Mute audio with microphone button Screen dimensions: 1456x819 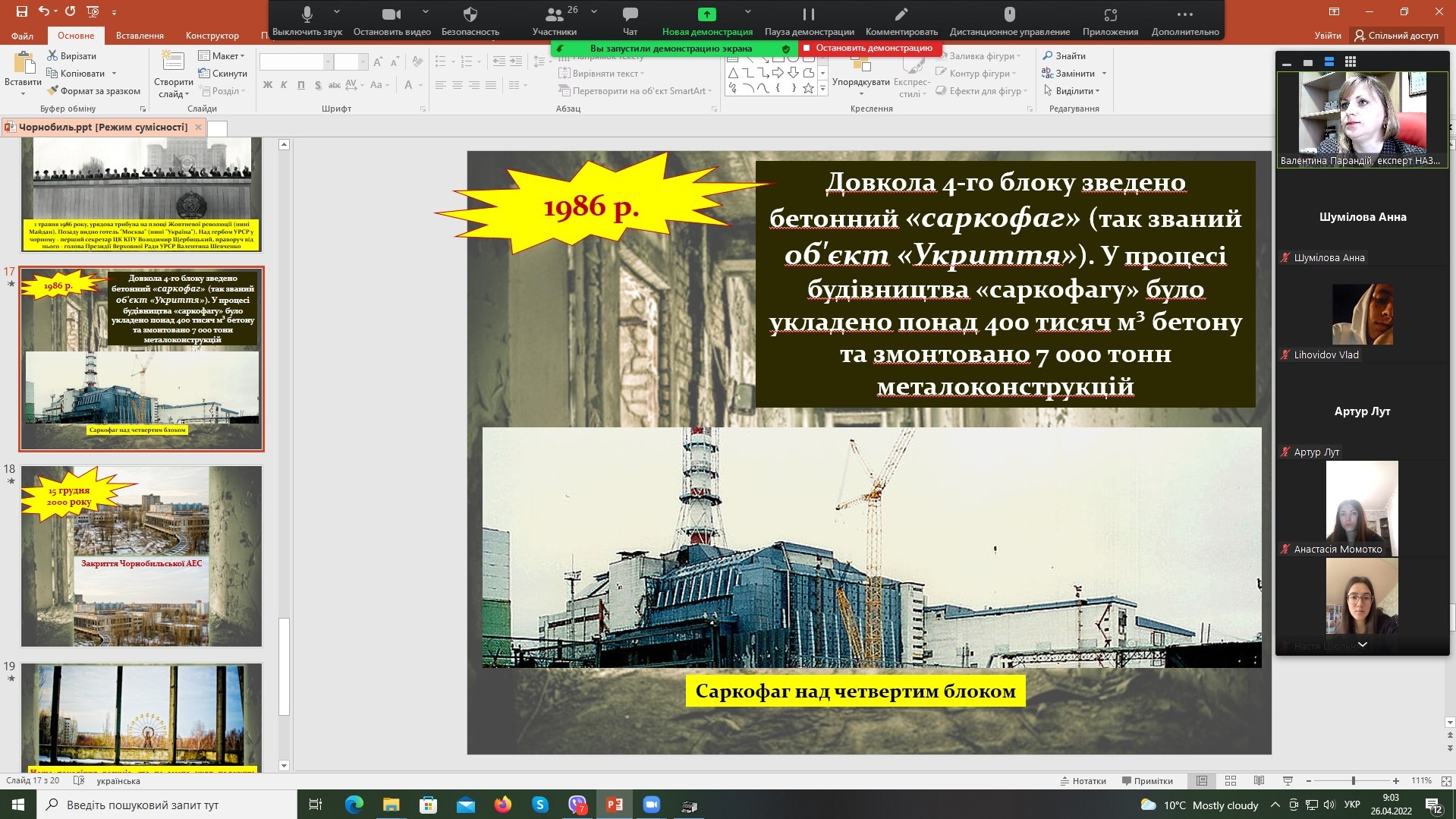307,14
